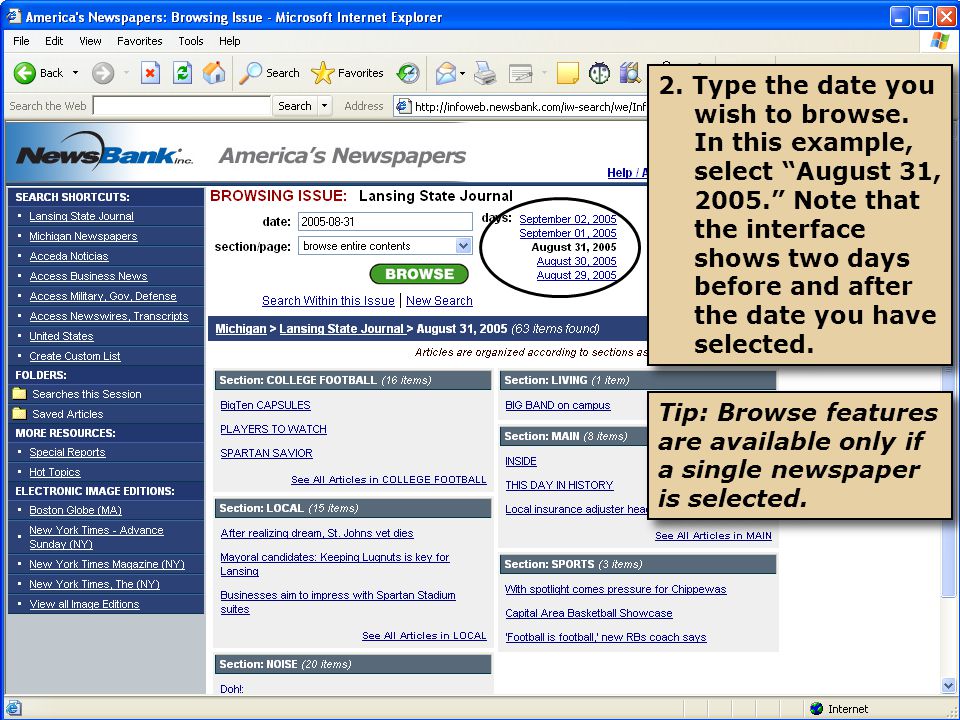Open the Boston Globe (MA) image edition

click(75, 510)
